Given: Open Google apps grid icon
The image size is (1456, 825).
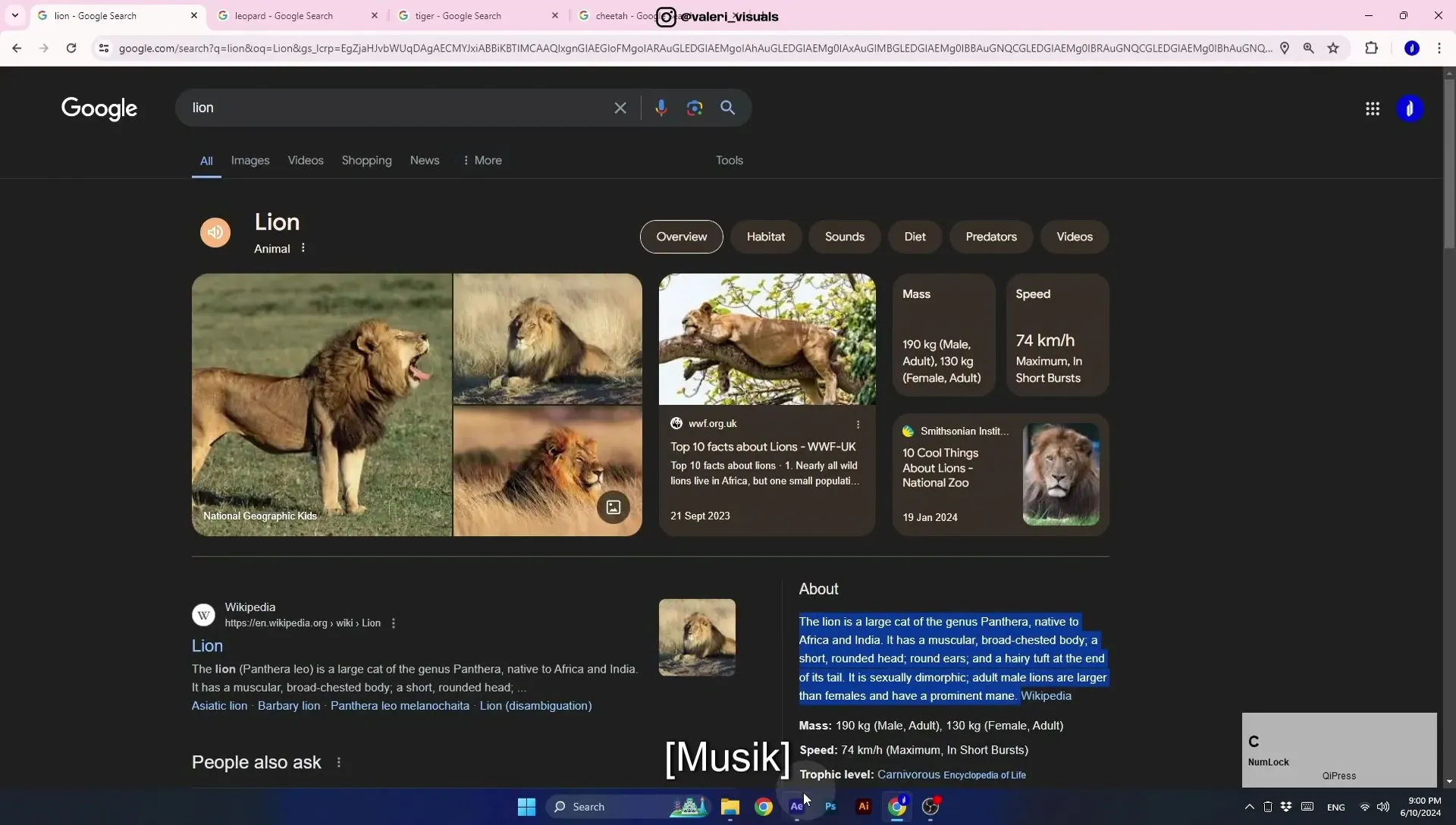Looking at the screenshot, I should click(x=1373, y=108).
